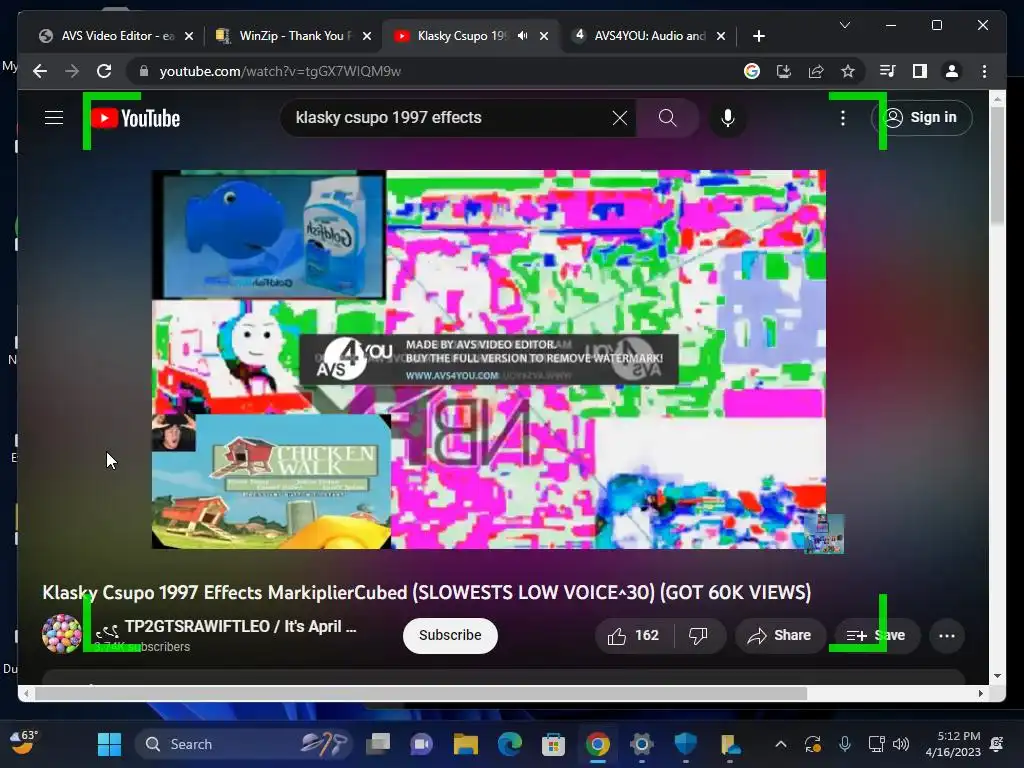Open clock and date 5:12 PM
This screenshot has width=1024, height=768.
click(x=953, y=744)
